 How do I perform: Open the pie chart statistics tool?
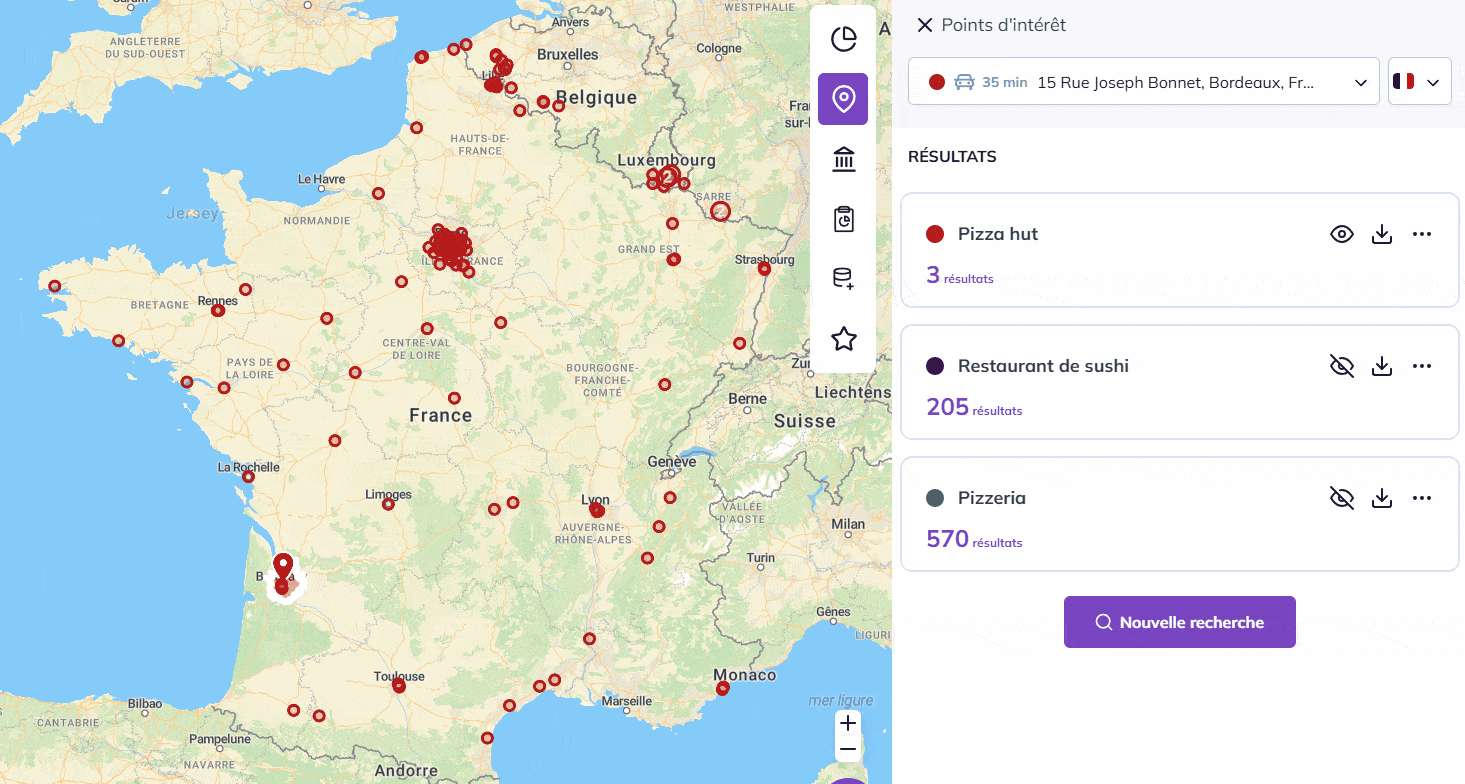click(843, 39)
